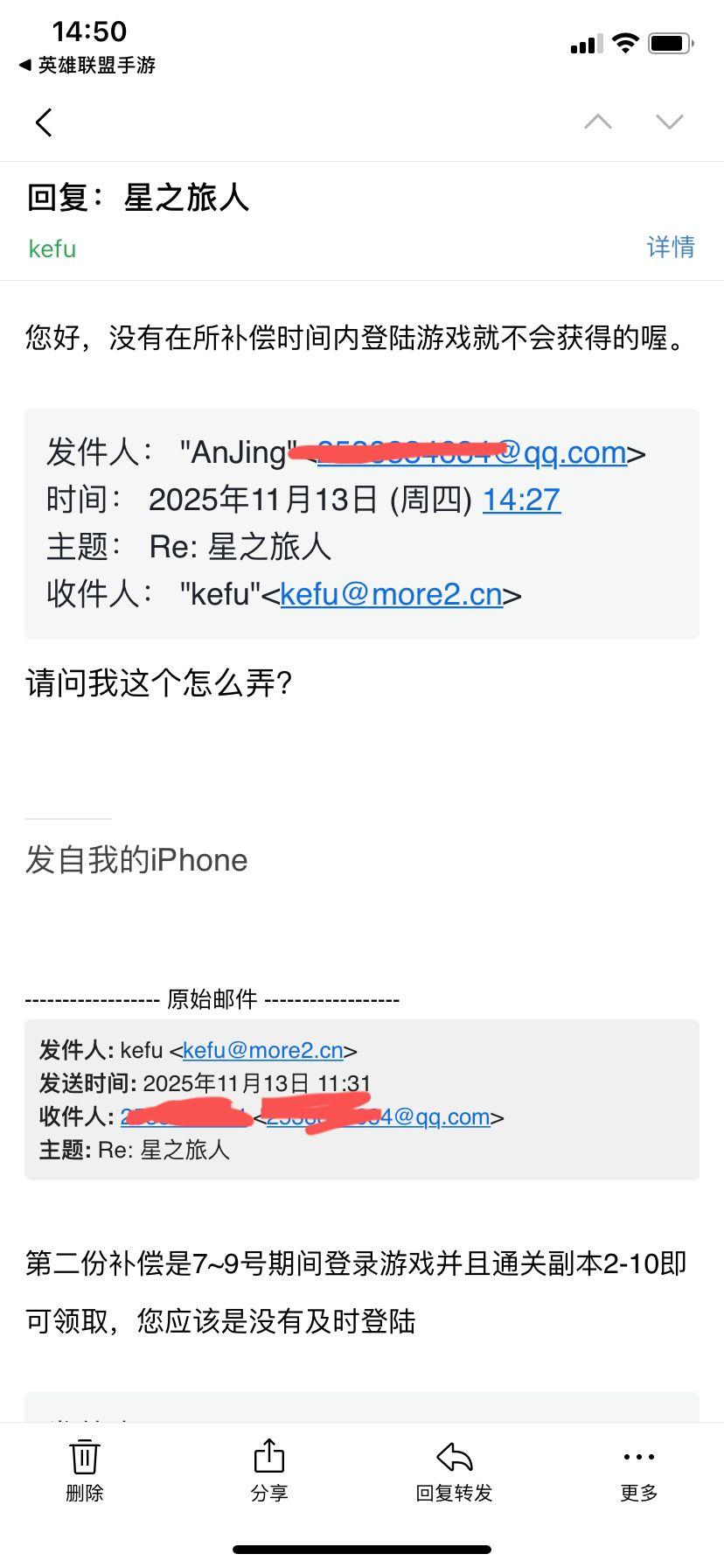
Task: Expand 详情 sender details
Action: click(x=671, y=248)
